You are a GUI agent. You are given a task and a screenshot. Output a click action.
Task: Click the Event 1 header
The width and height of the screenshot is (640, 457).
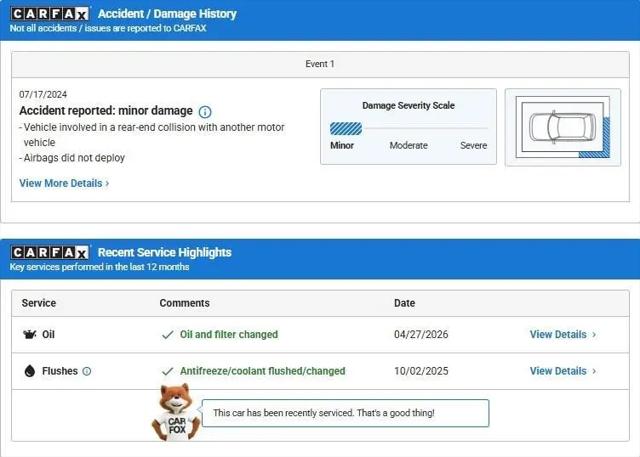tap(320, 64)
